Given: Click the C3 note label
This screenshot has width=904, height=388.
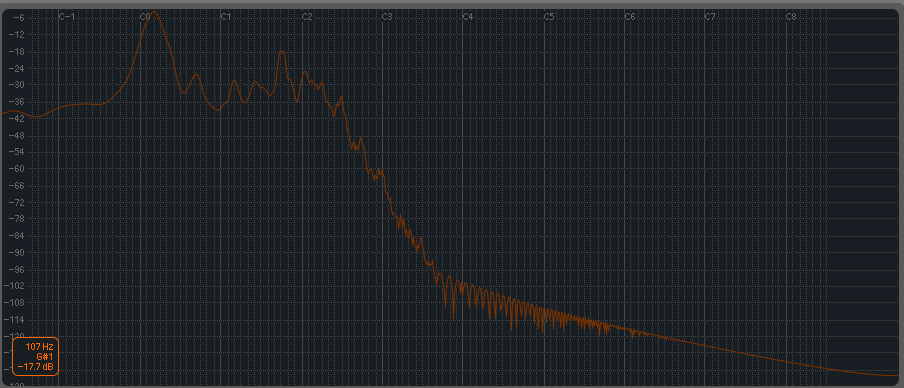Looking at the screenshot, I should [x=387, y=17].
